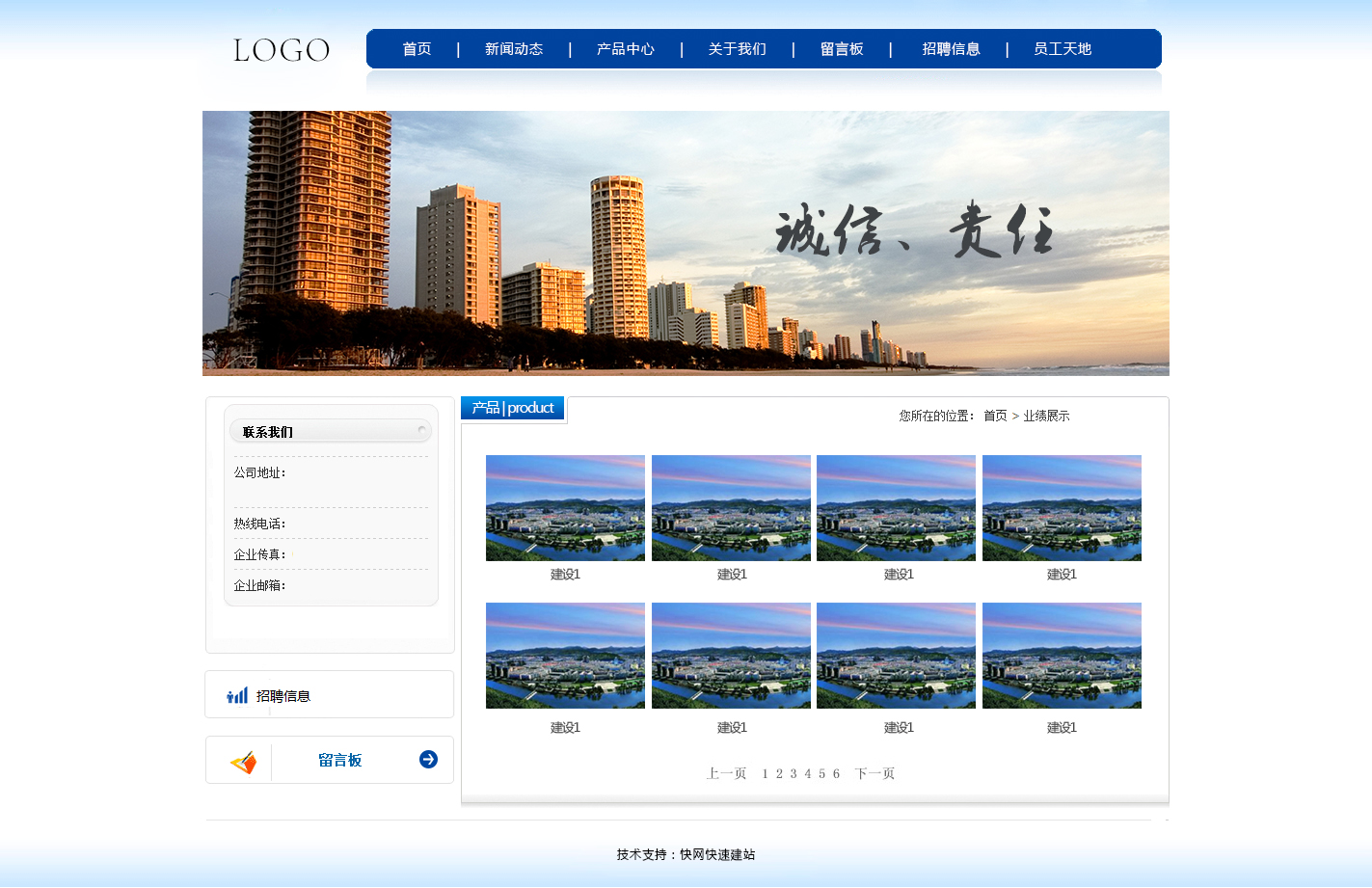
Task: Click the blue arrow circle icon
Action: (x=428, y=760)
